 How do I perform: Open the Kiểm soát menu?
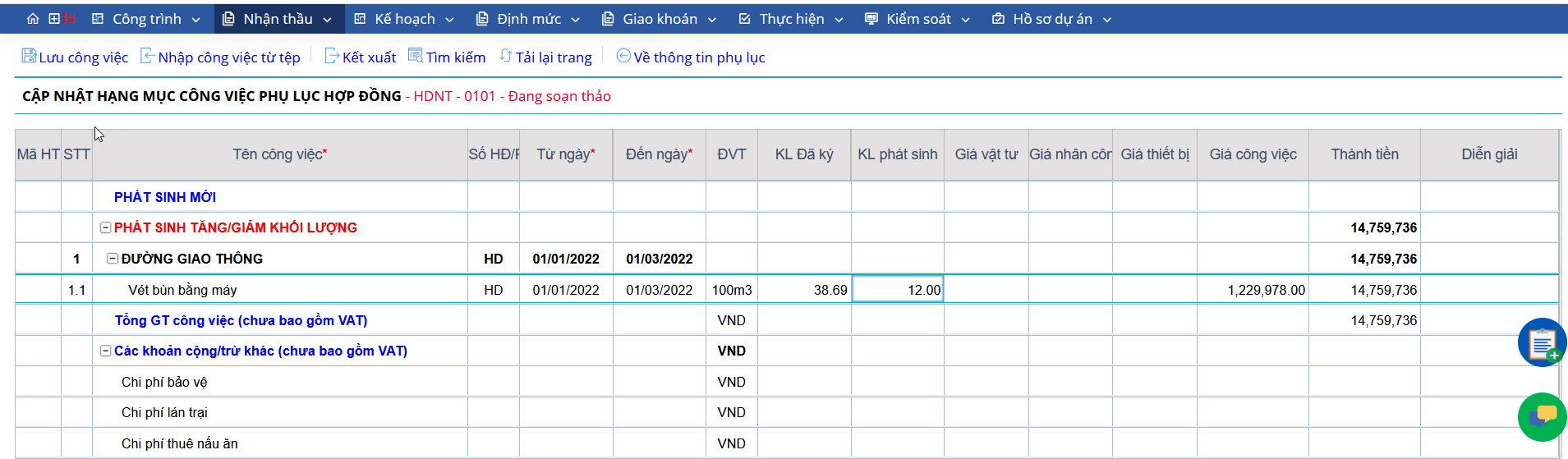pos(917,19)
